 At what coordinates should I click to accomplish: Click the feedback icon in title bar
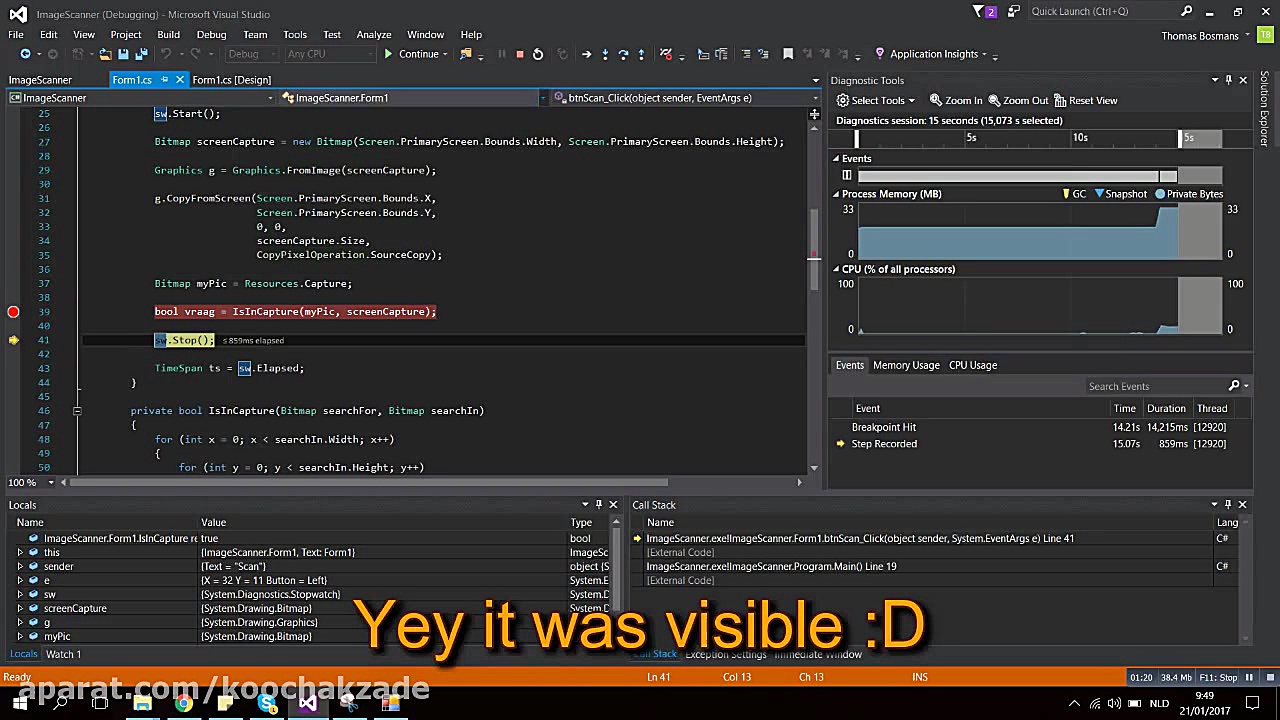coord(1014,12)
